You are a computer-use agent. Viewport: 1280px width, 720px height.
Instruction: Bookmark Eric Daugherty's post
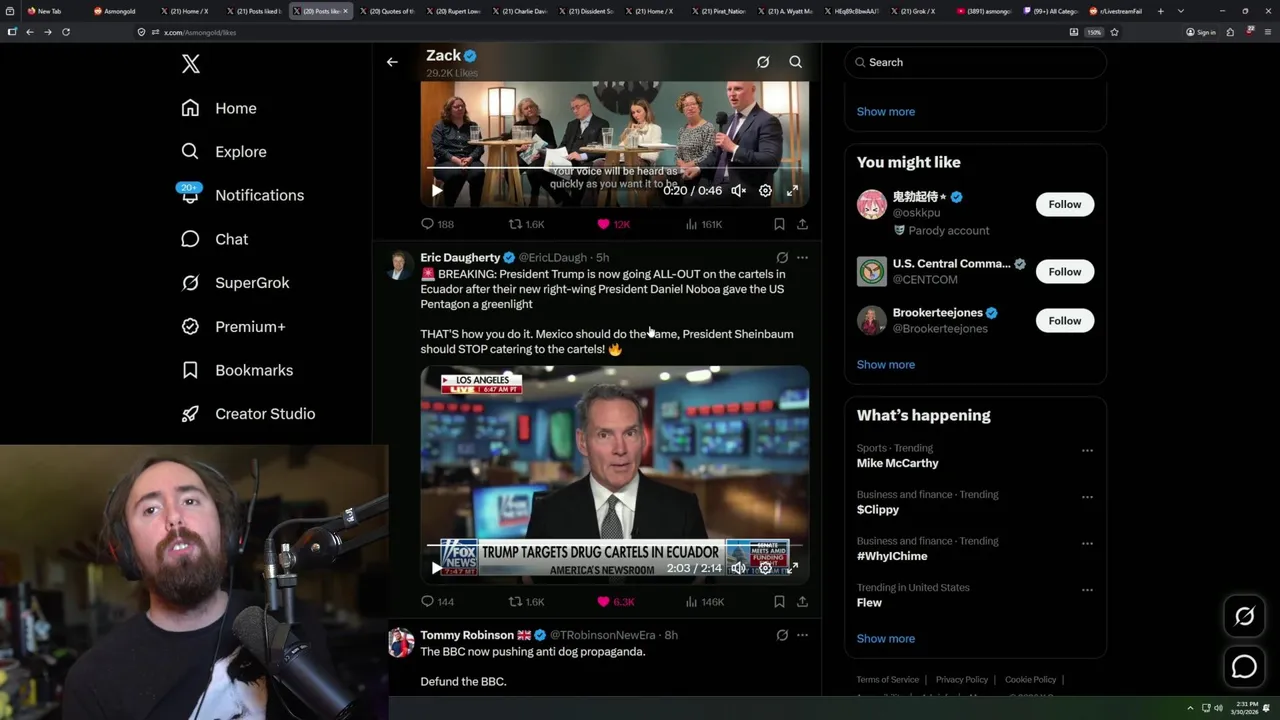[x=779, y=602]
